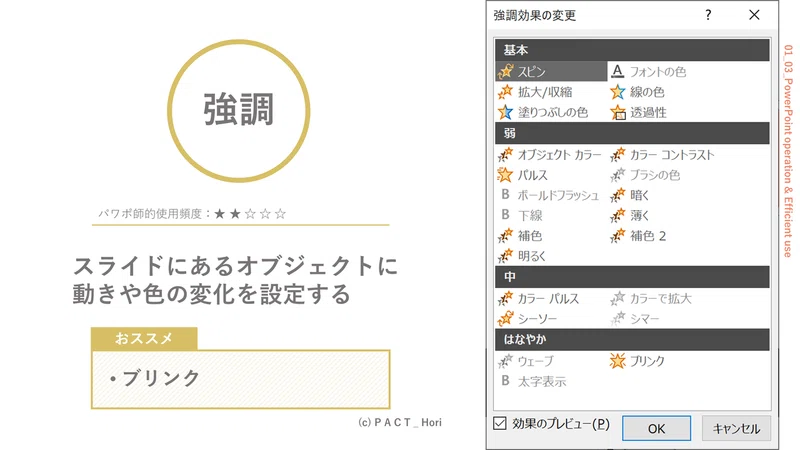This screenshot has width=800, height=450.
Task: Select the 線の色 line color icon
Action: point(617,92)
